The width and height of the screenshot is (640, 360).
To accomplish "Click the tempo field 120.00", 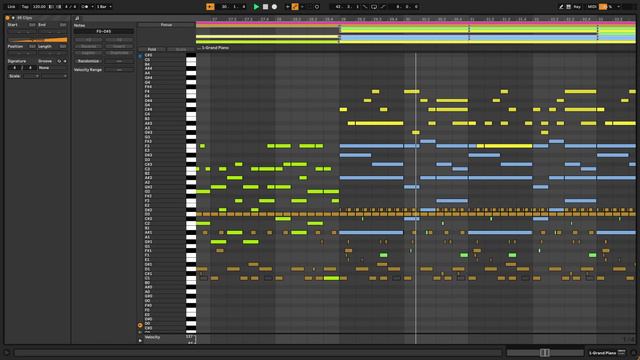I will coord(39,7).
